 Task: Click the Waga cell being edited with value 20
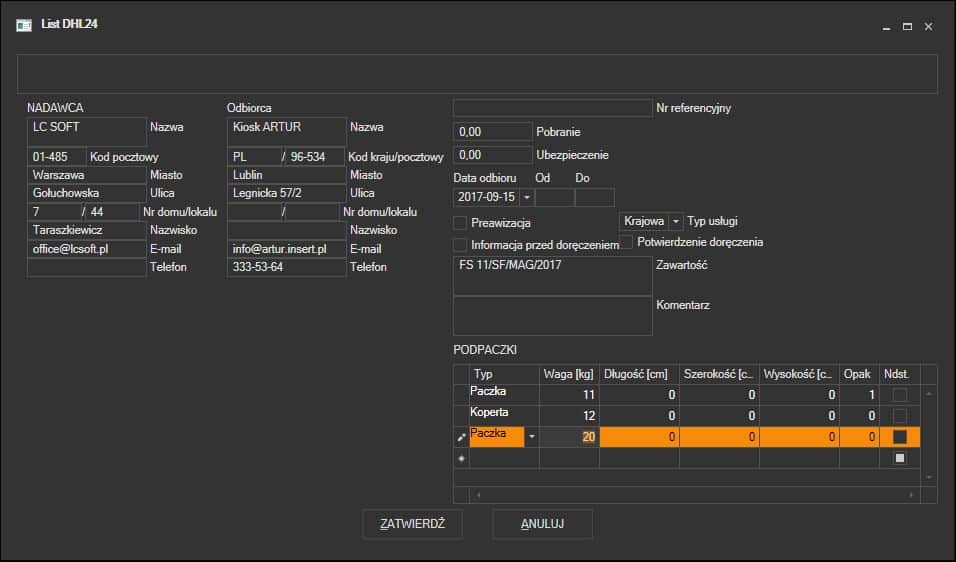point(569,436)
